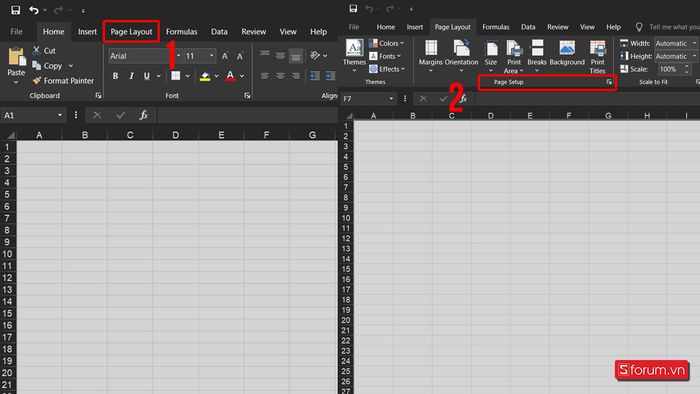This screenshot has height=394, width=700.
Task: Click the Save icon in the right window
Action: 353,8
